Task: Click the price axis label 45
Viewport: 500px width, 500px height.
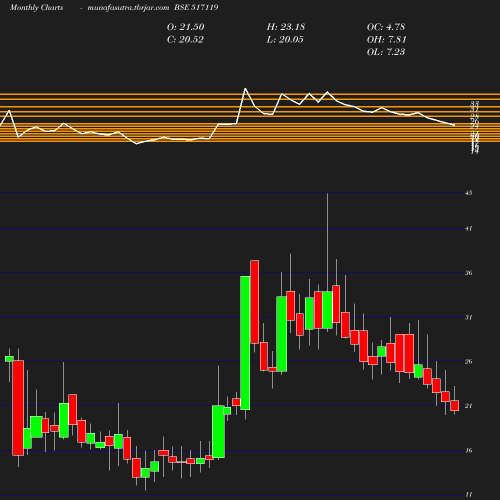Action: point(469,193)
